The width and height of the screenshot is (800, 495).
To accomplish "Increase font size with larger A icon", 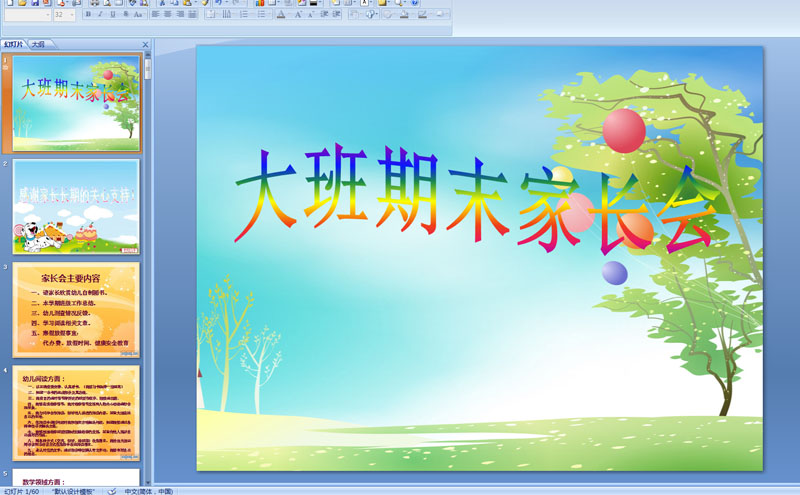I will tap(298, 14).
